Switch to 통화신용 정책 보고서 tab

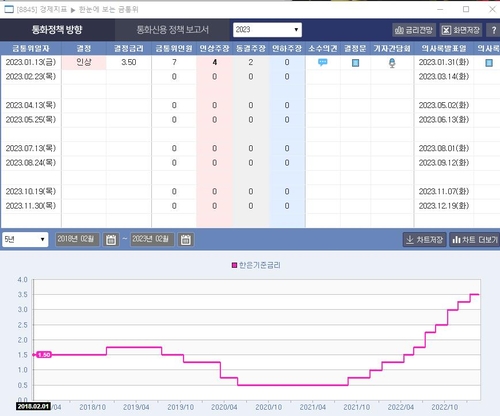tap(172, 30)
